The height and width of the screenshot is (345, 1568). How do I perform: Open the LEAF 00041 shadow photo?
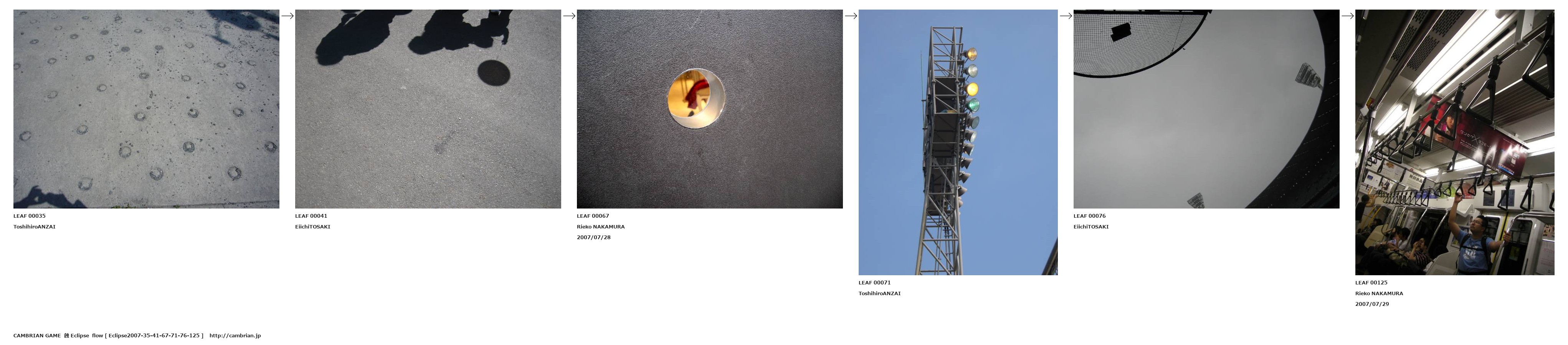click(428, 109)
